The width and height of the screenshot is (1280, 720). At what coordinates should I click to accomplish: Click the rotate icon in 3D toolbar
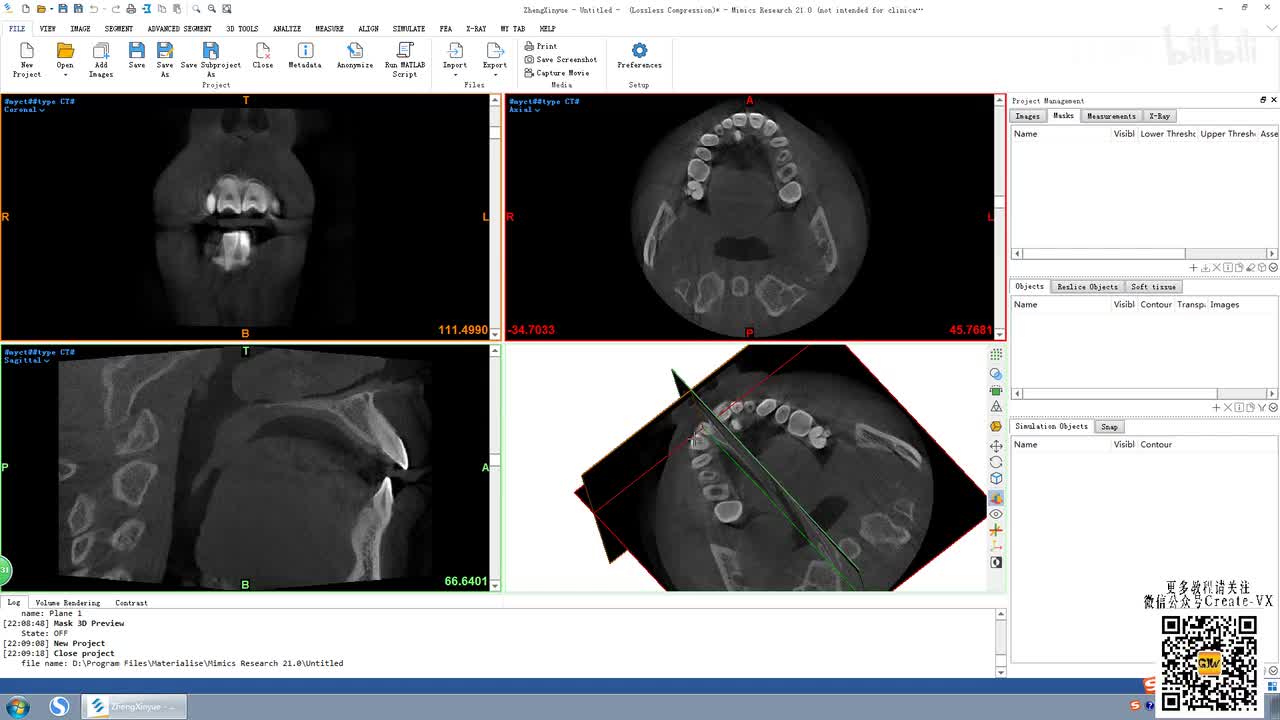click(996, 462)
